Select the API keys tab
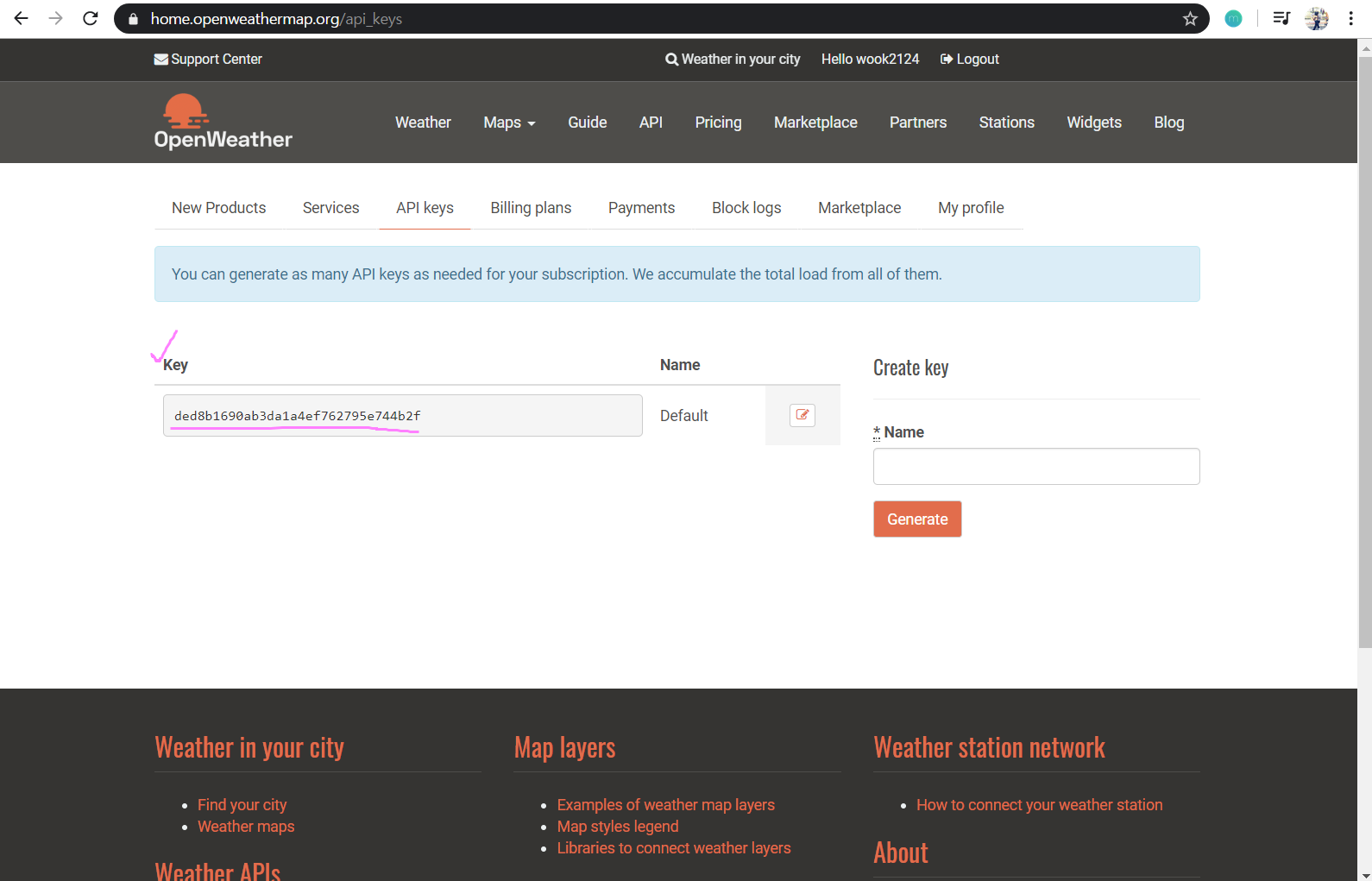This screenshot has width=1372, height=881. (x=425, y=208)
